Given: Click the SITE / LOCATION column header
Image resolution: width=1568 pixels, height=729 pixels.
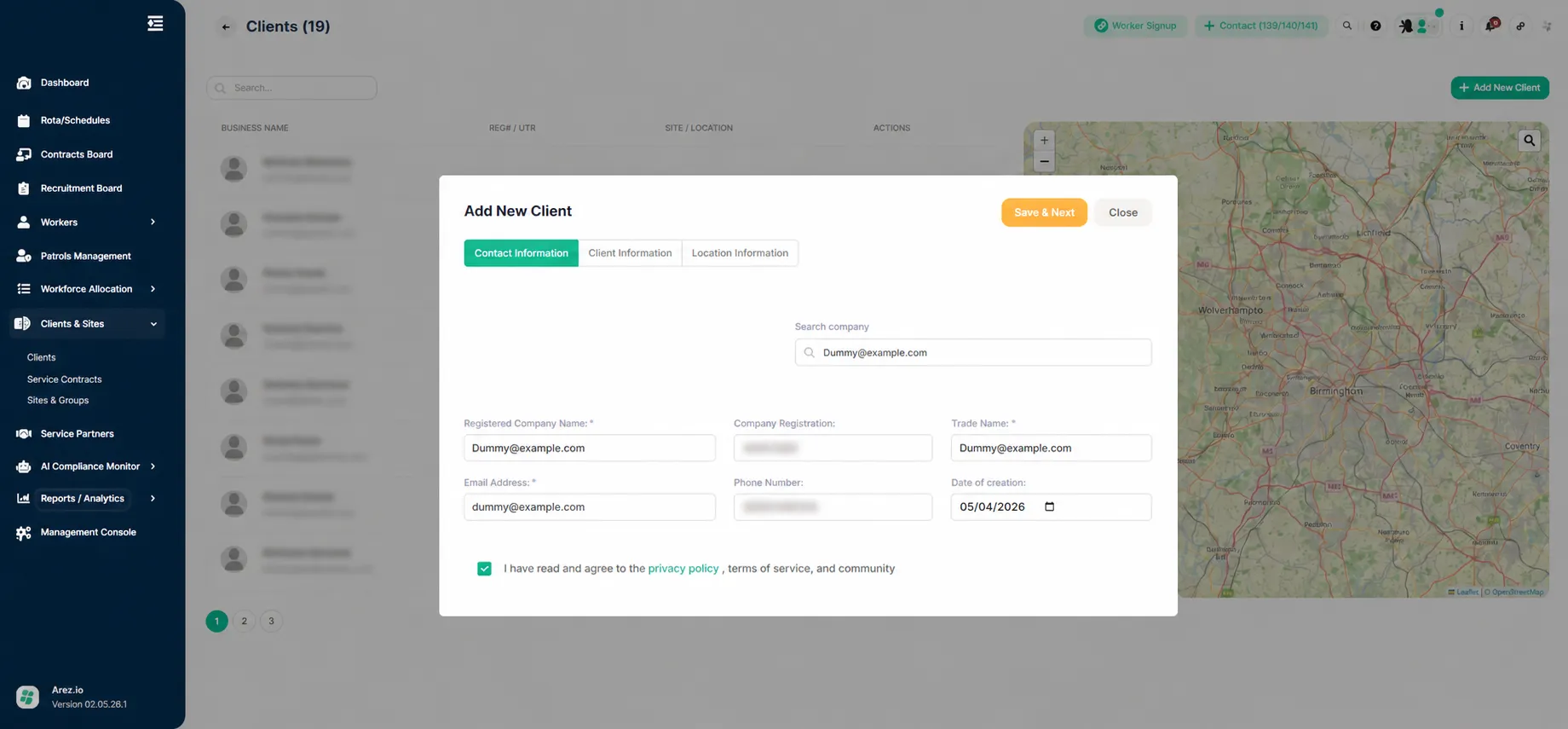Looking at the screenshot, I should coord(699,128).
